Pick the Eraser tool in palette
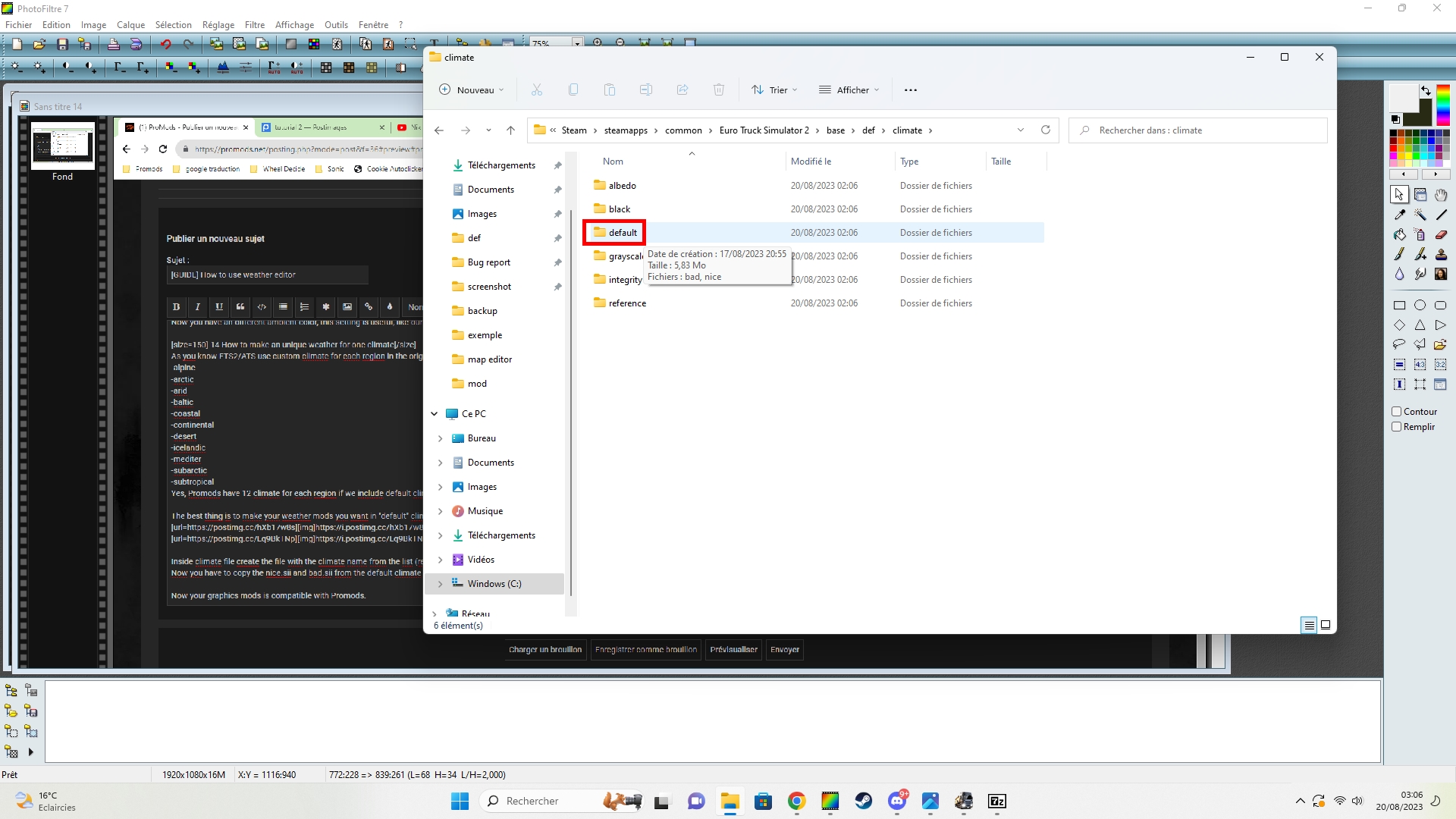Image resolution: width=1456 pixels, height=819 pixels. tap(1441, 235)
